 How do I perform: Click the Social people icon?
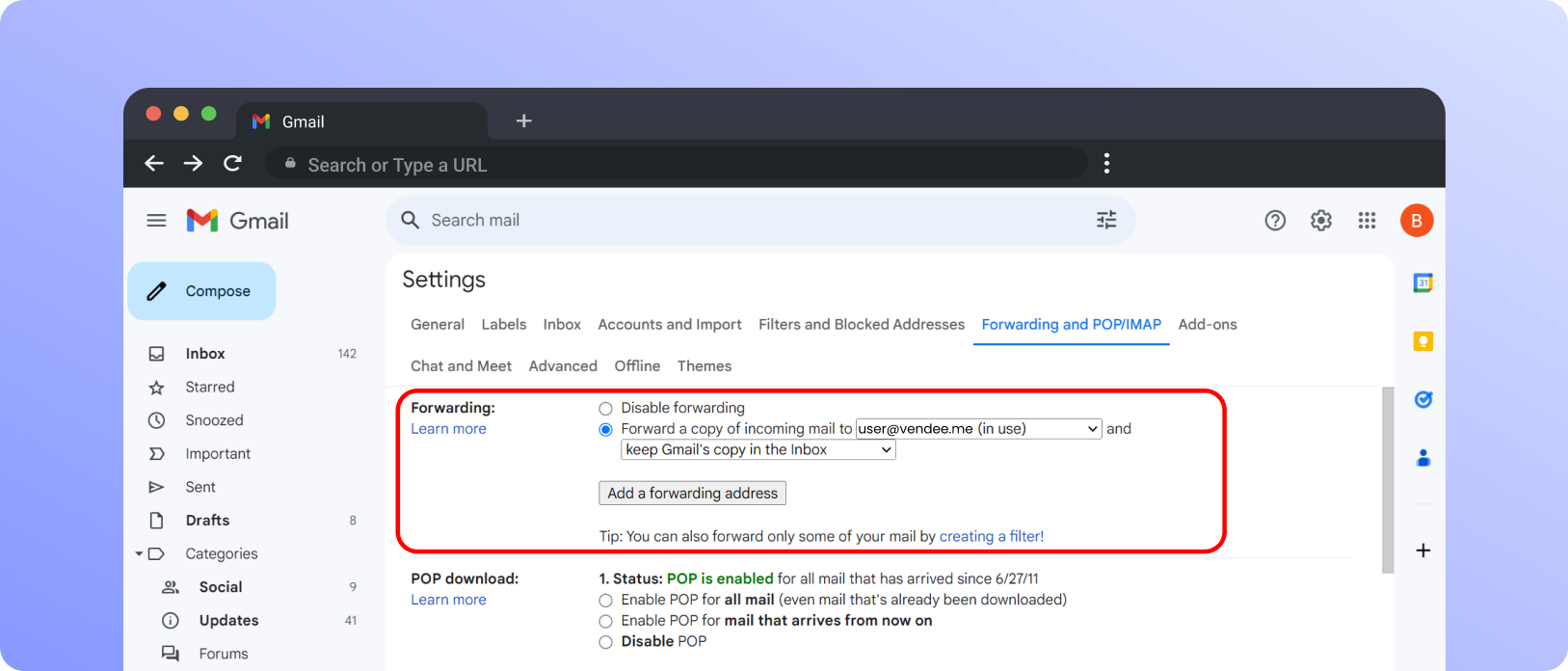point(171,587)
